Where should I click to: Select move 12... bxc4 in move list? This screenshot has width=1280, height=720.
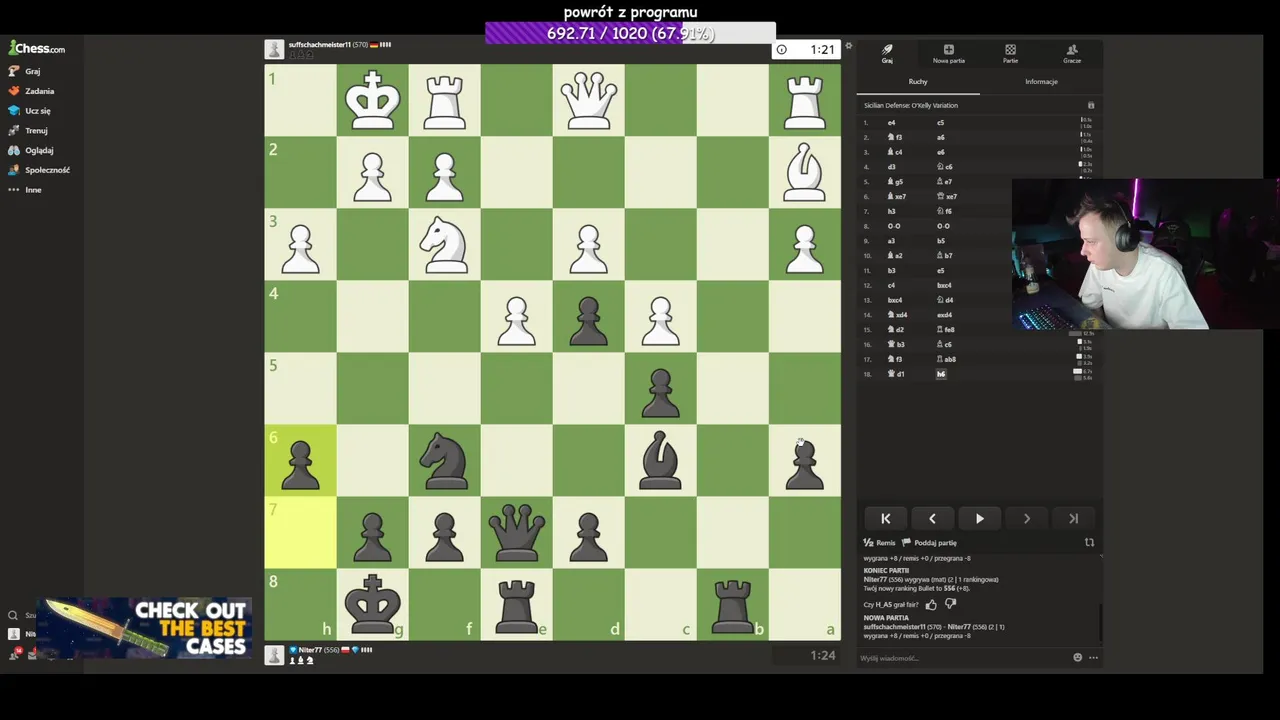(x=943, y=285)
